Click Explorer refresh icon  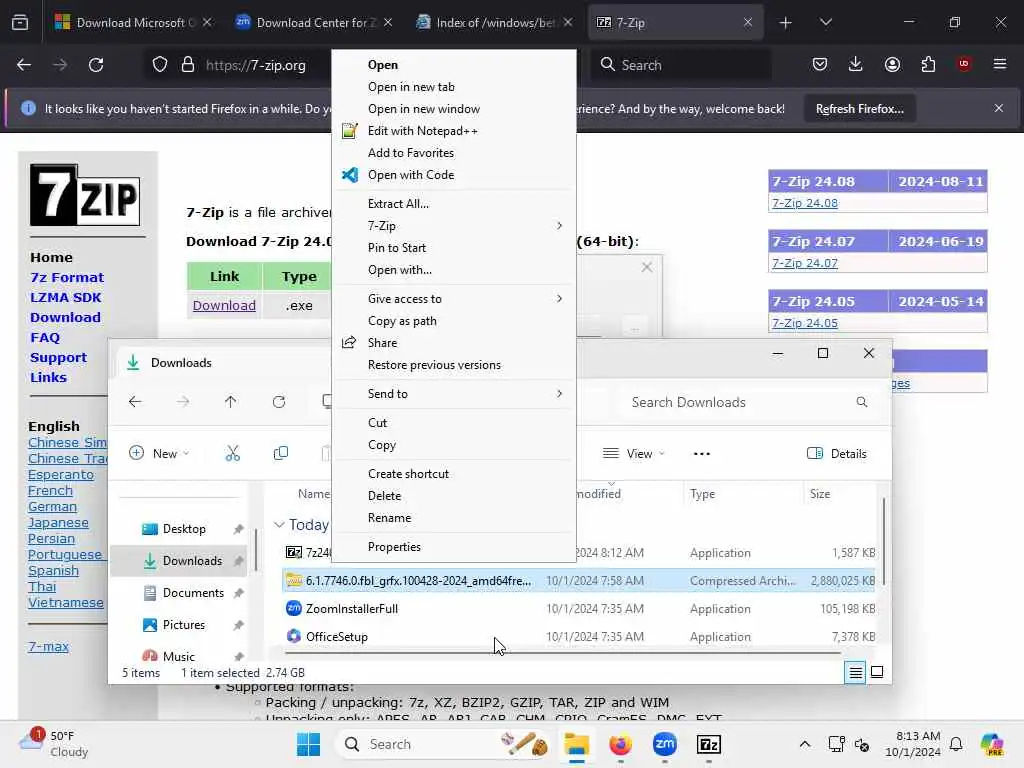point(279,402)
